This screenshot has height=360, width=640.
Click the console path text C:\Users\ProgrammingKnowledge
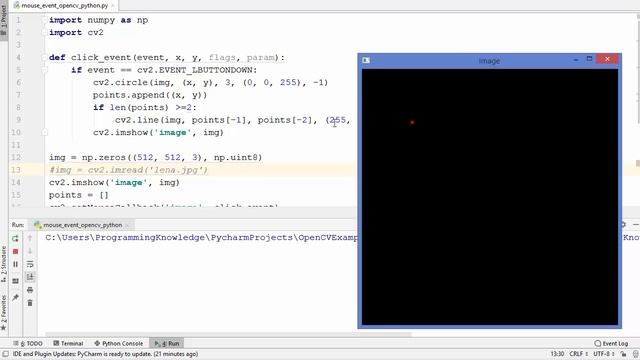pyautogui.click(x=125, y=237)
